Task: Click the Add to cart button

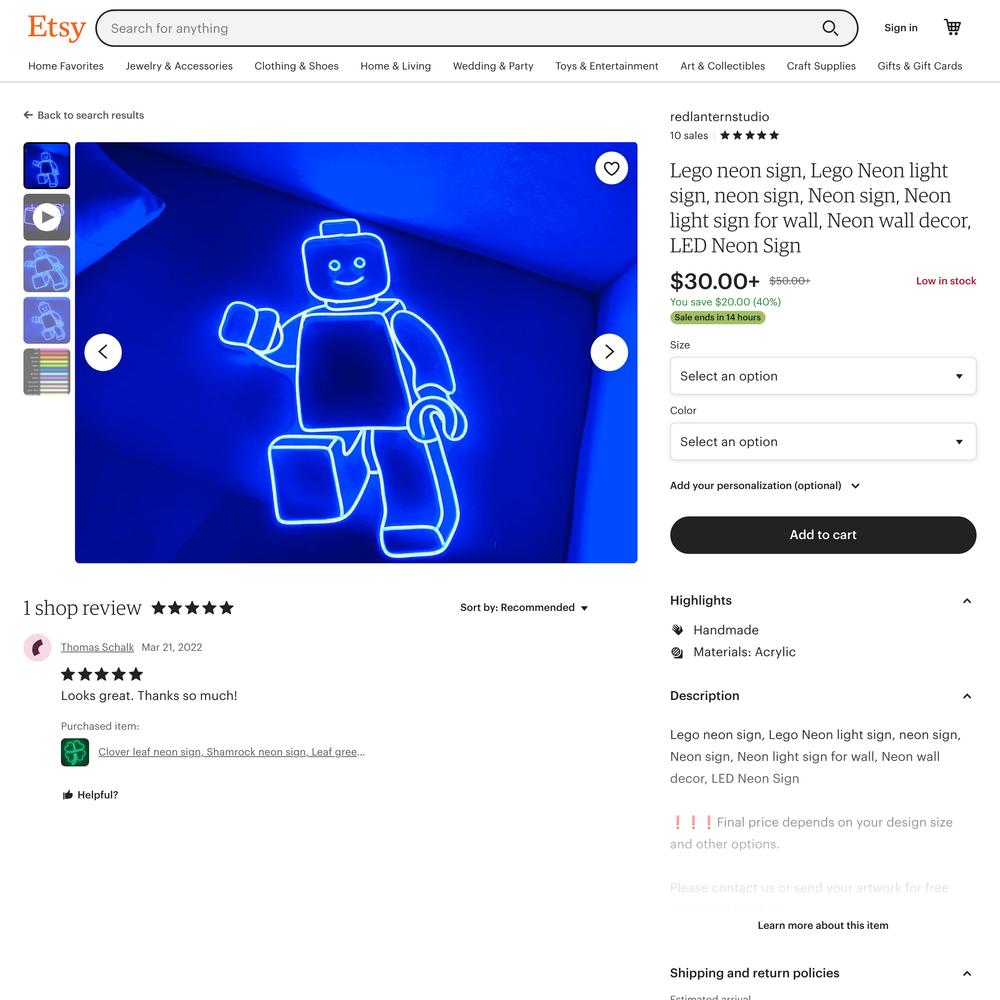Action: coord(823,535)
